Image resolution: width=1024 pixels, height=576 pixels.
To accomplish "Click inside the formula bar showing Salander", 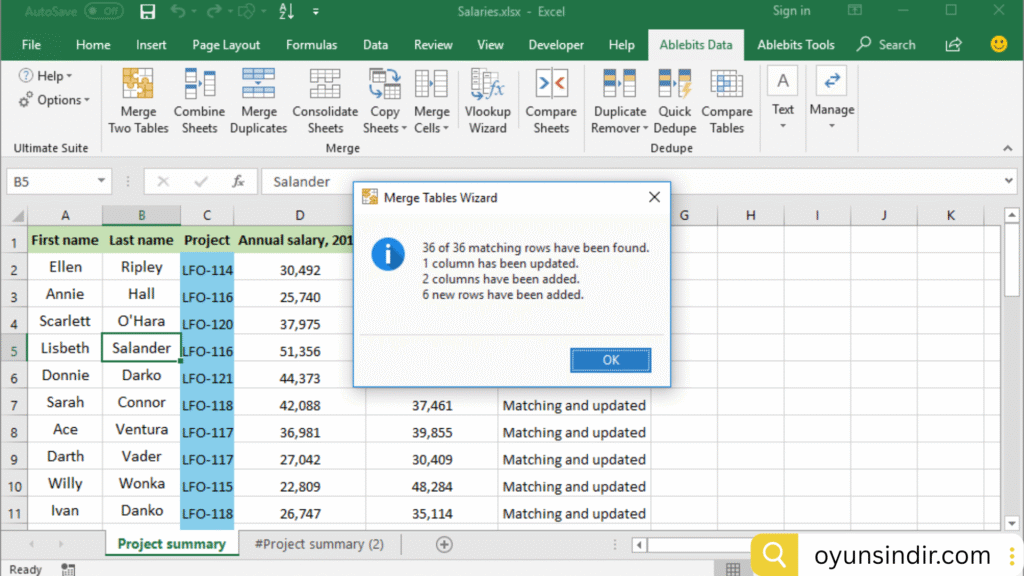I will pos(630,181).
